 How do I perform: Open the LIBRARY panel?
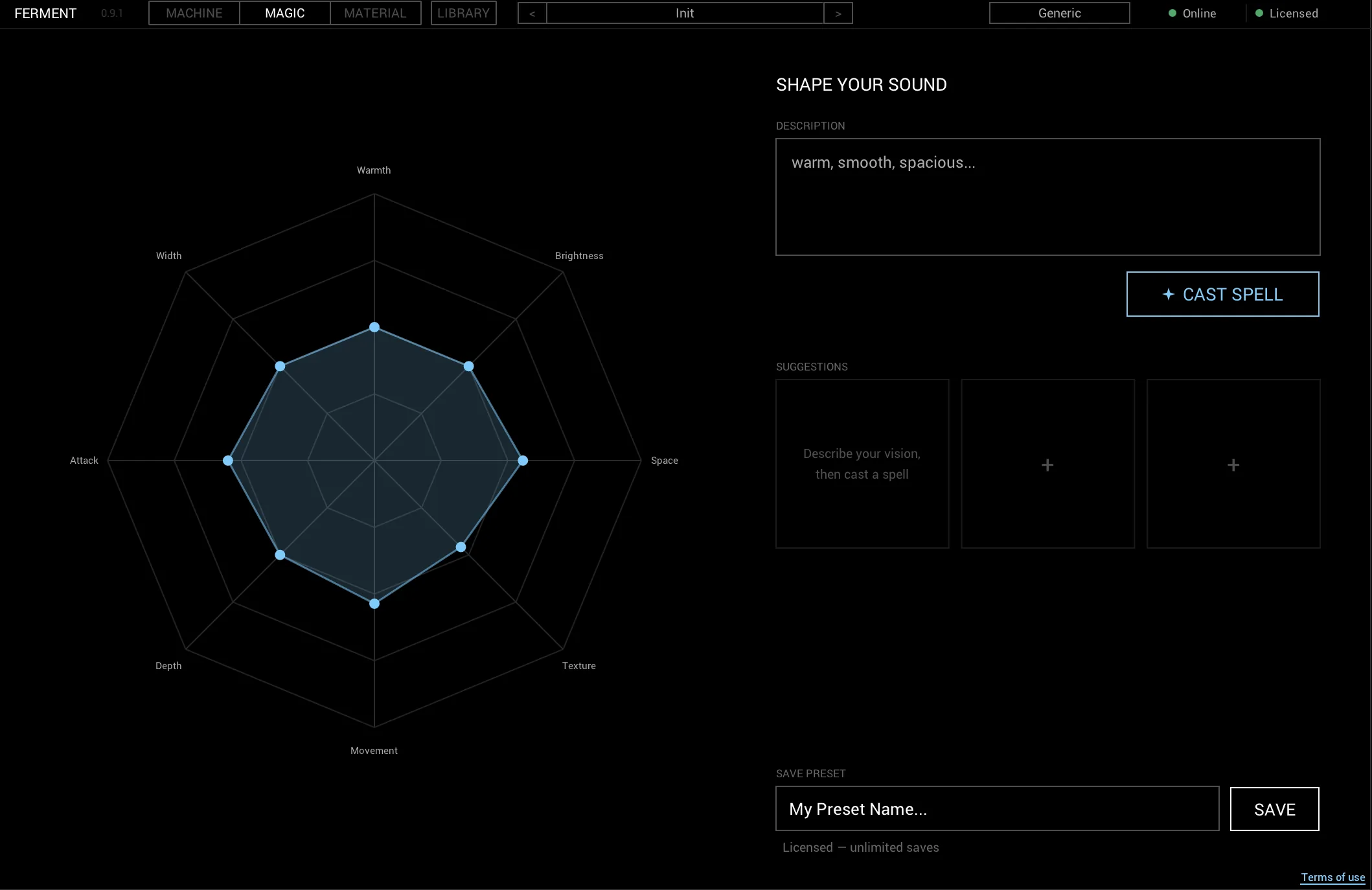click(463, 13)
